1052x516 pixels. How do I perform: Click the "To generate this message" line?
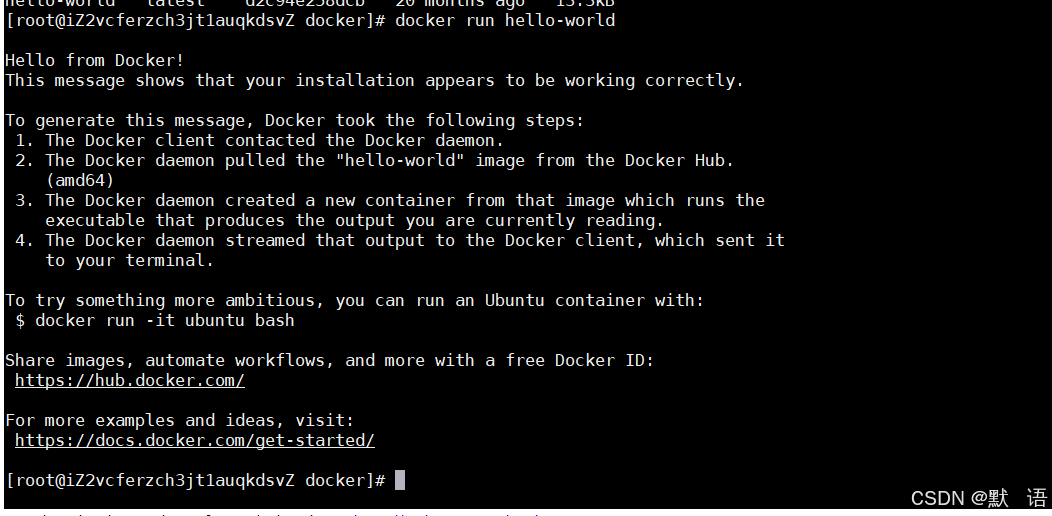[295, 120]
